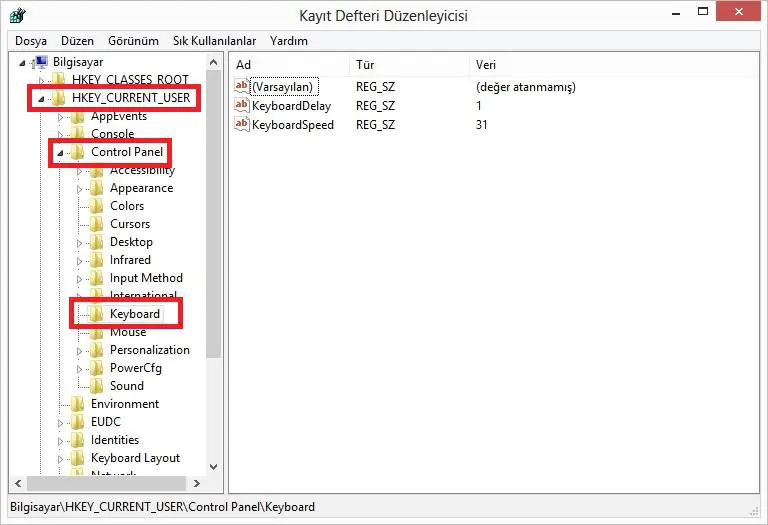The height and width of the screenshot is (525, 768).
Task: Expand the Input Method key
Action: pos(79,279)
